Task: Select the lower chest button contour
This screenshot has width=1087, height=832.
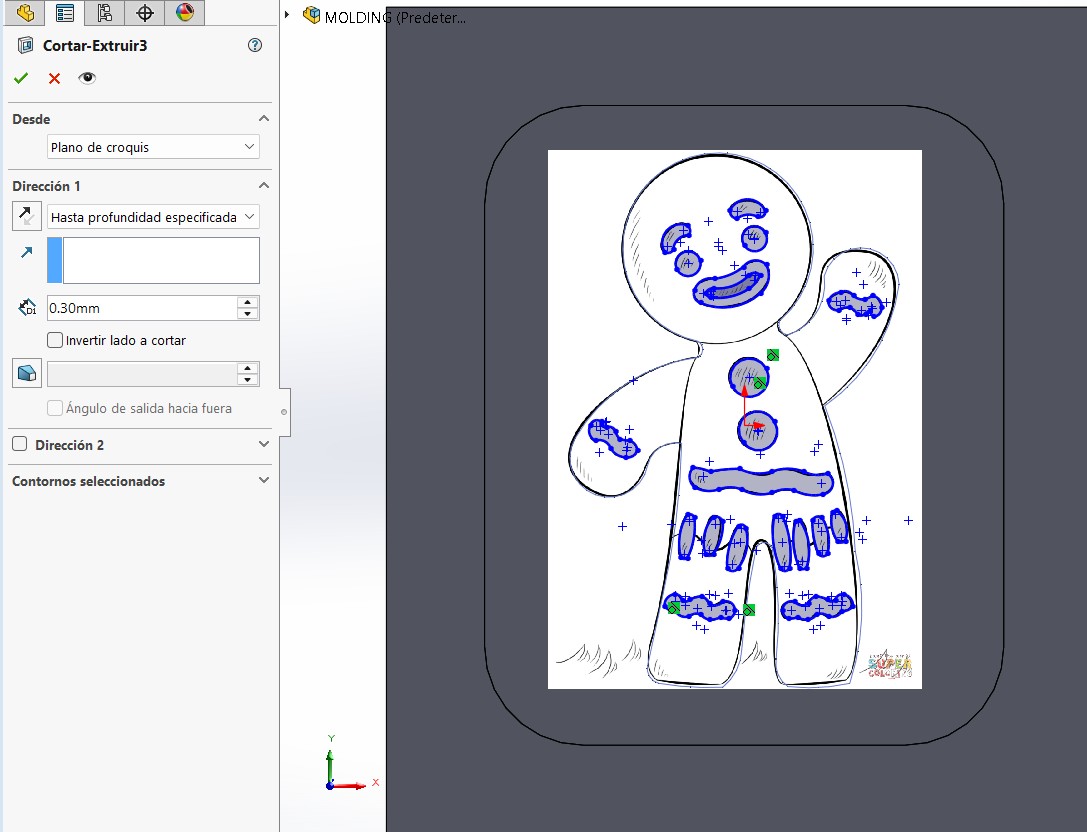Action: (757, 431)
